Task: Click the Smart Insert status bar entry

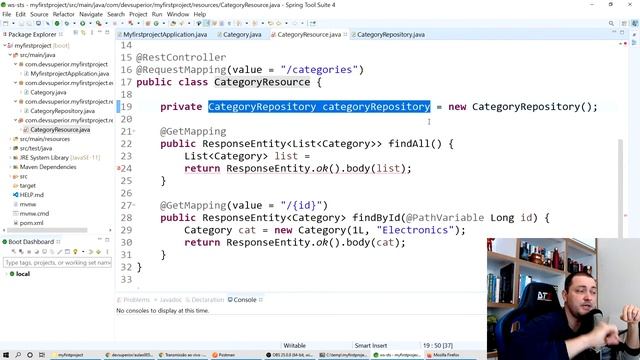Action: tap(371, 346)
